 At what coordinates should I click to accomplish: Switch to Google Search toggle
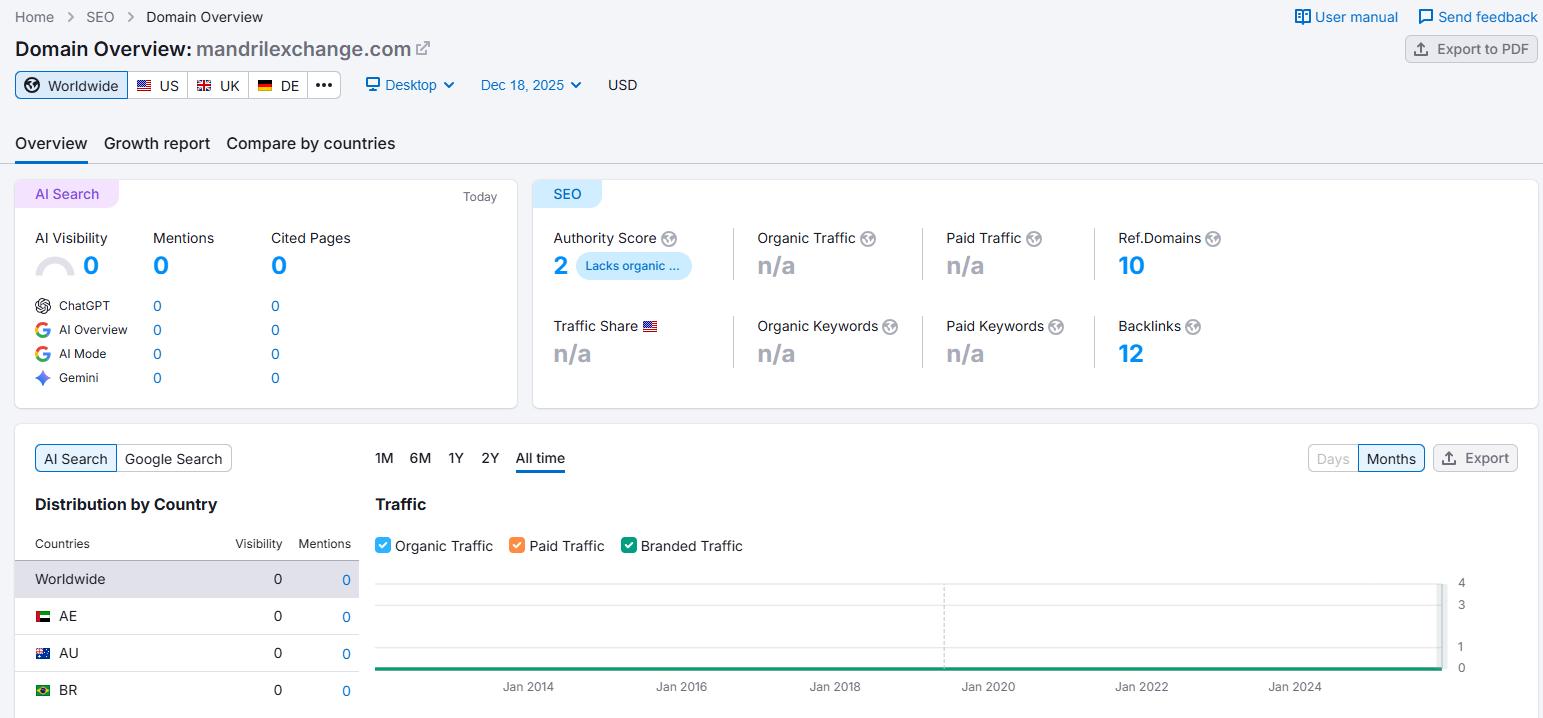174,458
